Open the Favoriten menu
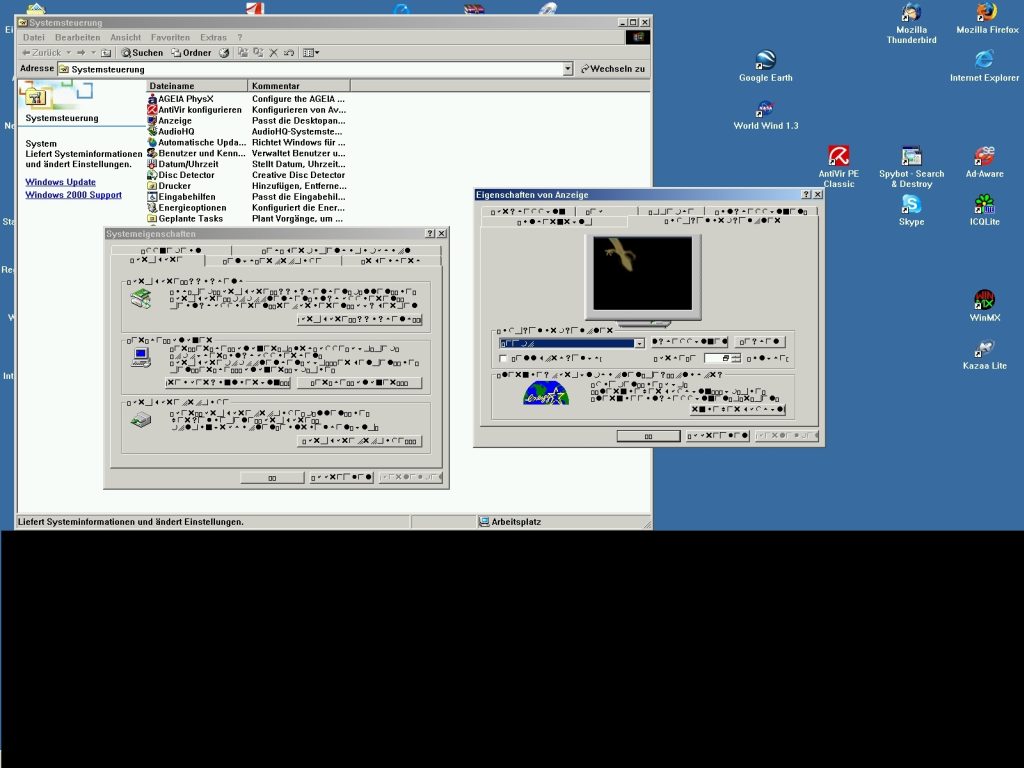This screenshot has height=768, width=1024. 170,37
